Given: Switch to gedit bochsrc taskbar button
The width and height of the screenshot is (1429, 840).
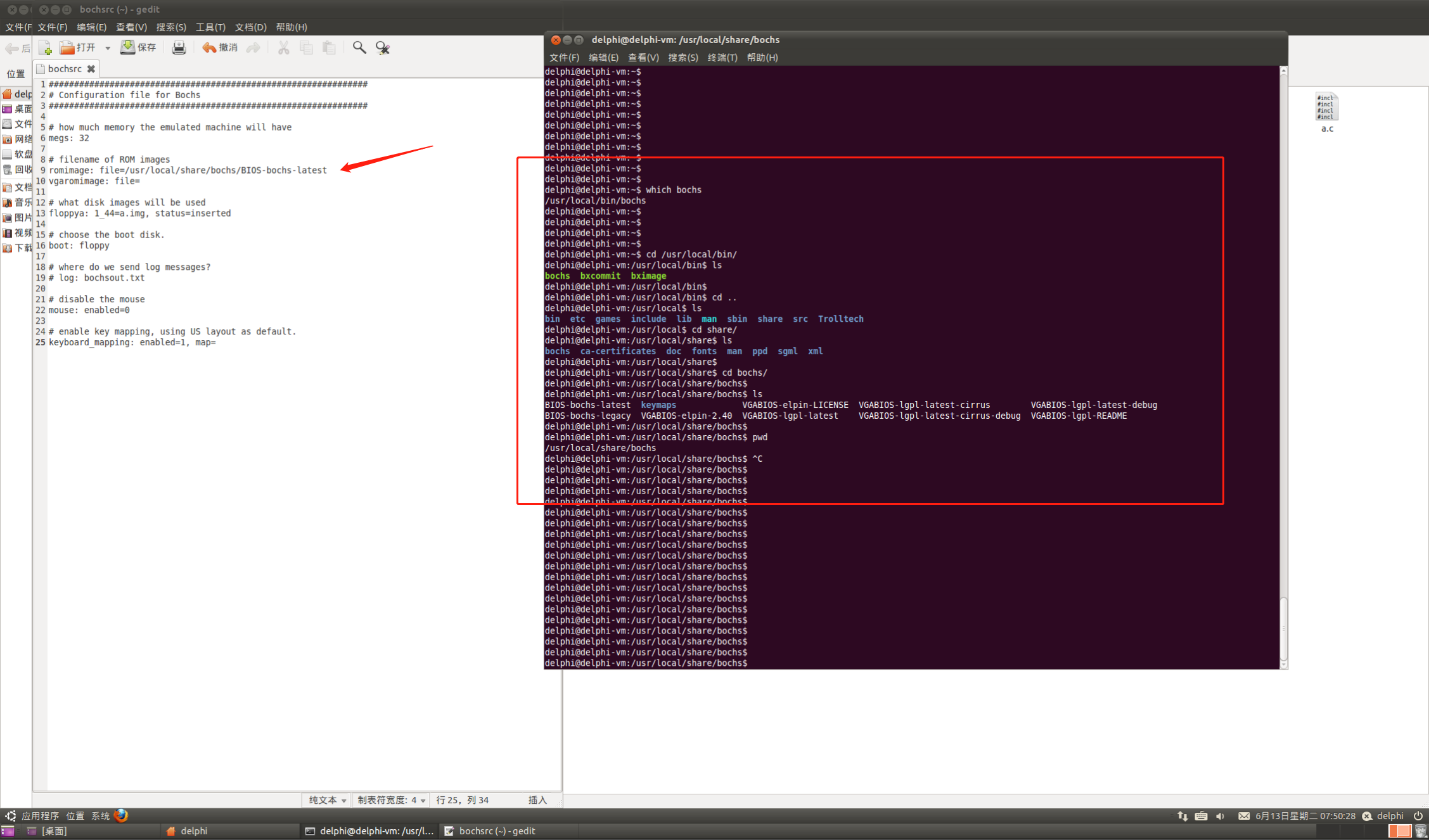Looking at the screenshot, I should 496,831.
